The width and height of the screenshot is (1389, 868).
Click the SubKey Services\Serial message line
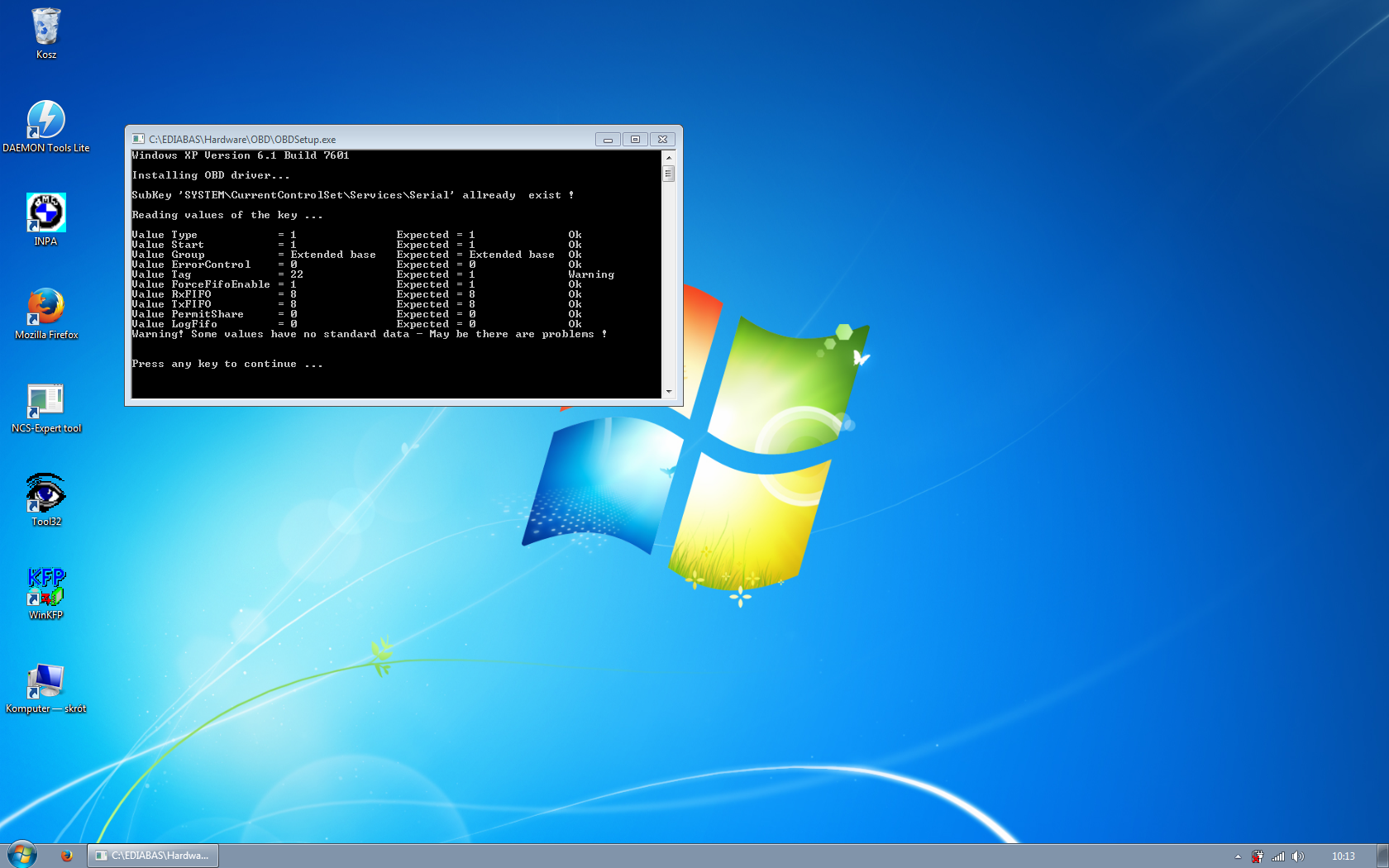pyautogui.click(x=353, y=195)
